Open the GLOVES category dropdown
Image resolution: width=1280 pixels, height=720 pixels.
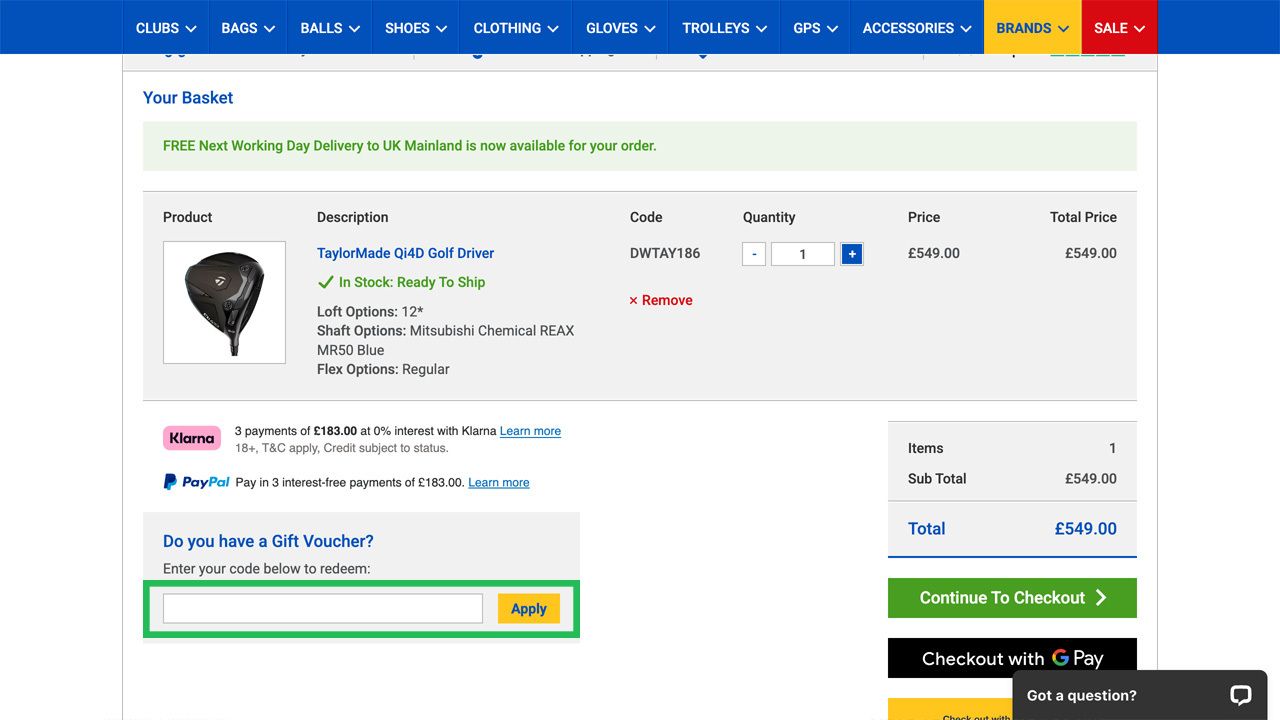(x=619, y=27)
